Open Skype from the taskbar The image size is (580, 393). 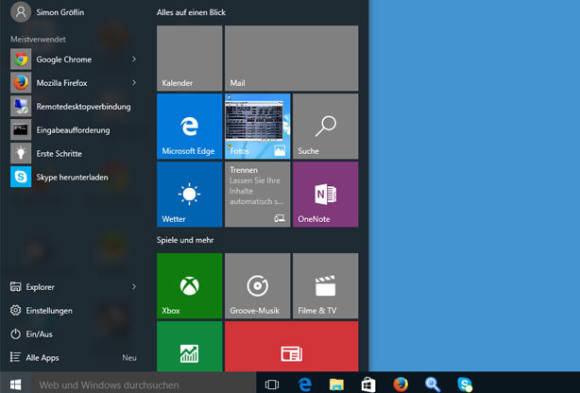[465, 385]
